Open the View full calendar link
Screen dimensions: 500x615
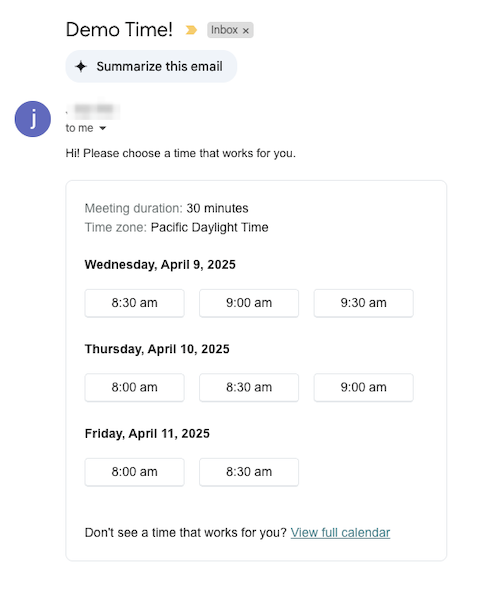click(340, 533)
